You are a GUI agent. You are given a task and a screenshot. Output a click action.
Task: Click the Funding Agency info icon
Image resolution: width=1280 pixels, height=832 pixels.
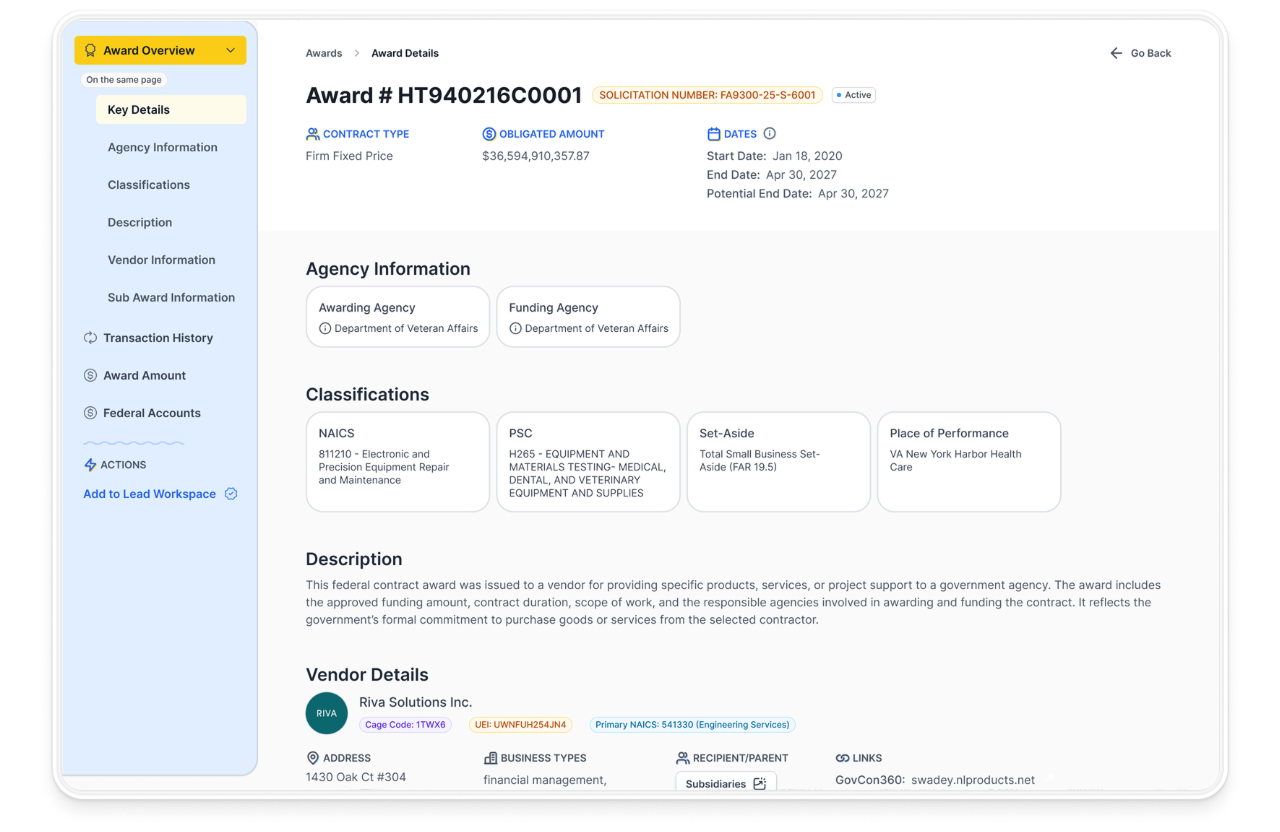515,329
